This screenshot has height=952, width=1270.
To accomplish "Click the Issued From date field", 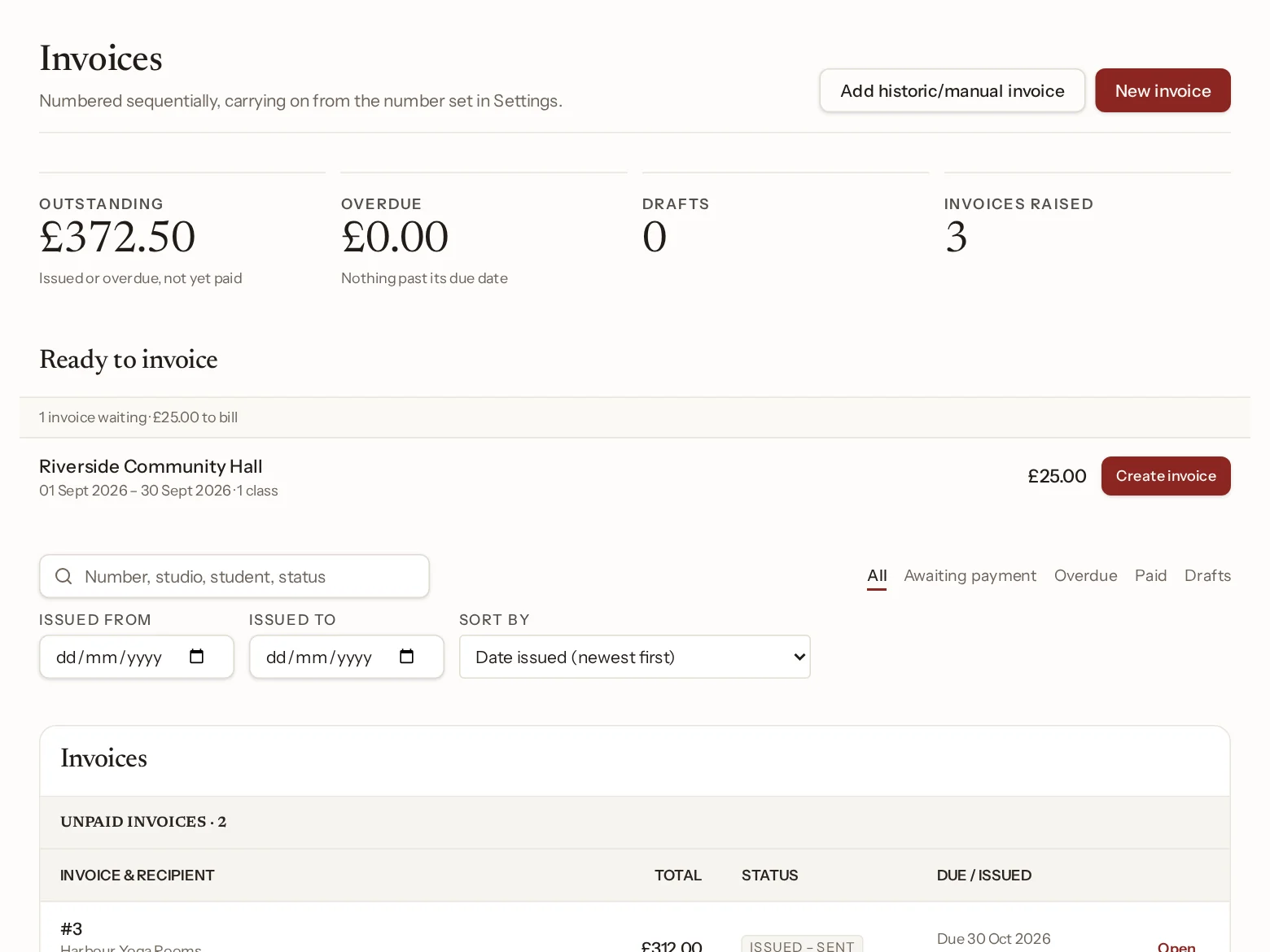I will [x=137, y=657].
